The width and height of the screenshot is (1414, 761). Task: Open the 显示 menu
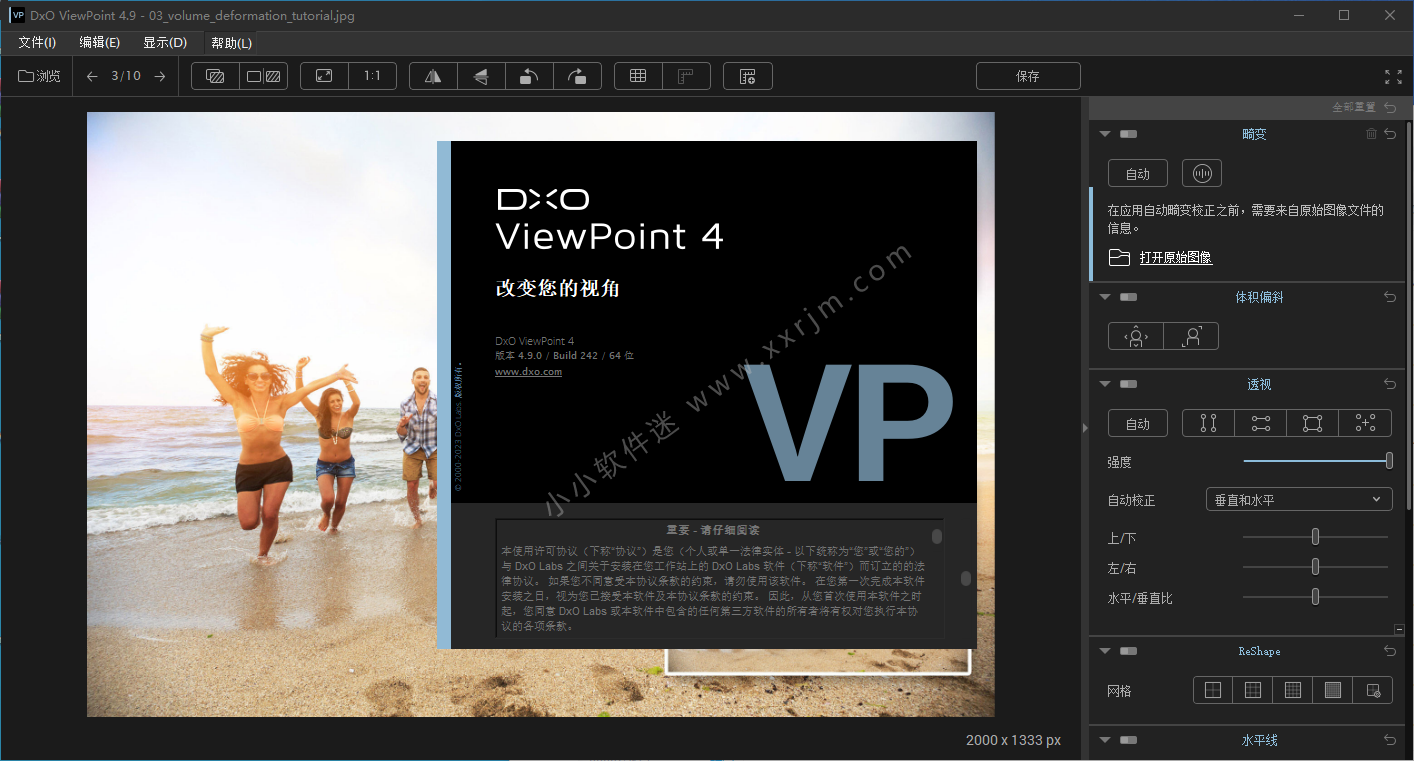click(165, 43)
